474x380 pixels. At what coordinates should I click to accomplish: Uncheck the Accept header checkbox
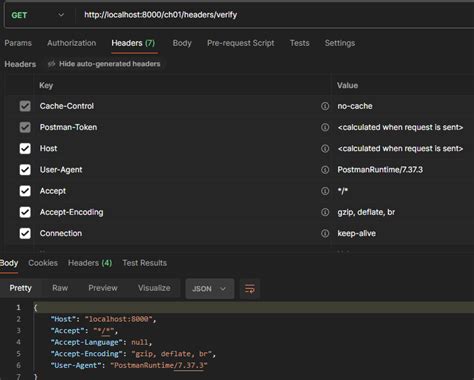pyautogui.click(x=25, y=191)
